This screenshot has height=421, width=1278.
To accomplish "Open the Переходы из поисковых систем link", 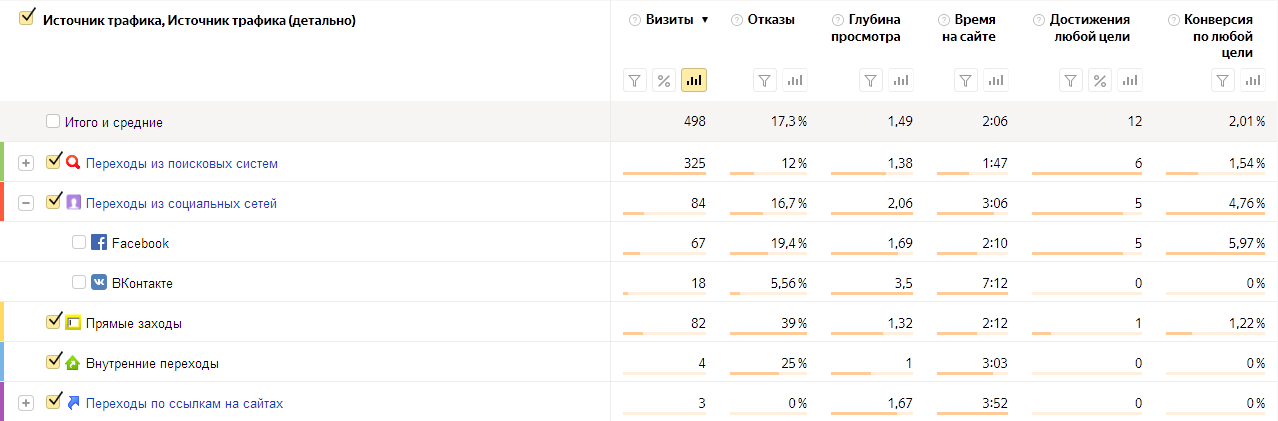I will (182, 163).
